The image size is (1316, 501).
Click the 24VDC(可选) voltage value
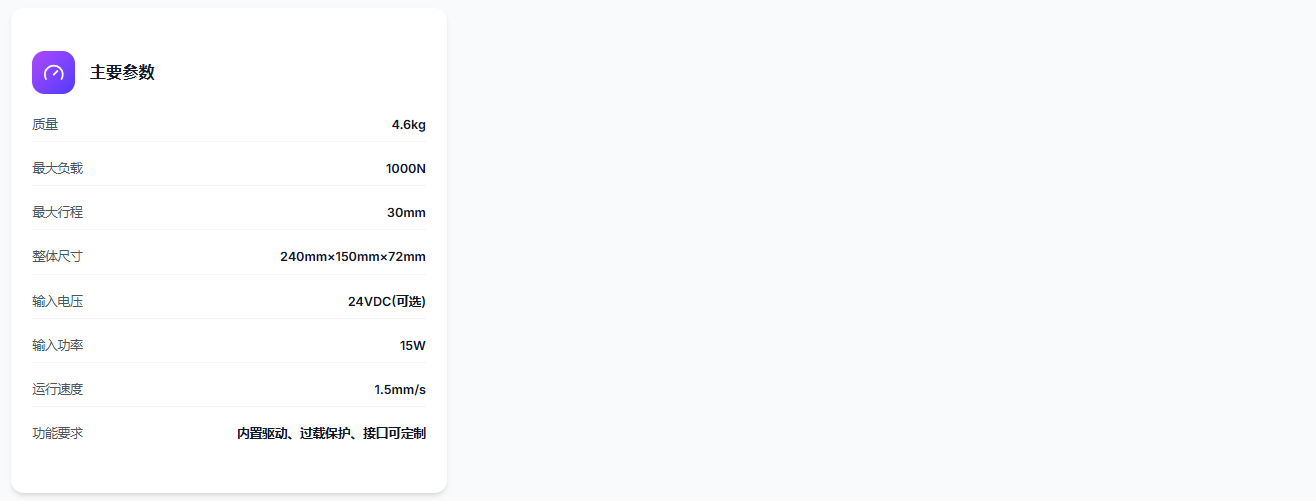point(386,301)
